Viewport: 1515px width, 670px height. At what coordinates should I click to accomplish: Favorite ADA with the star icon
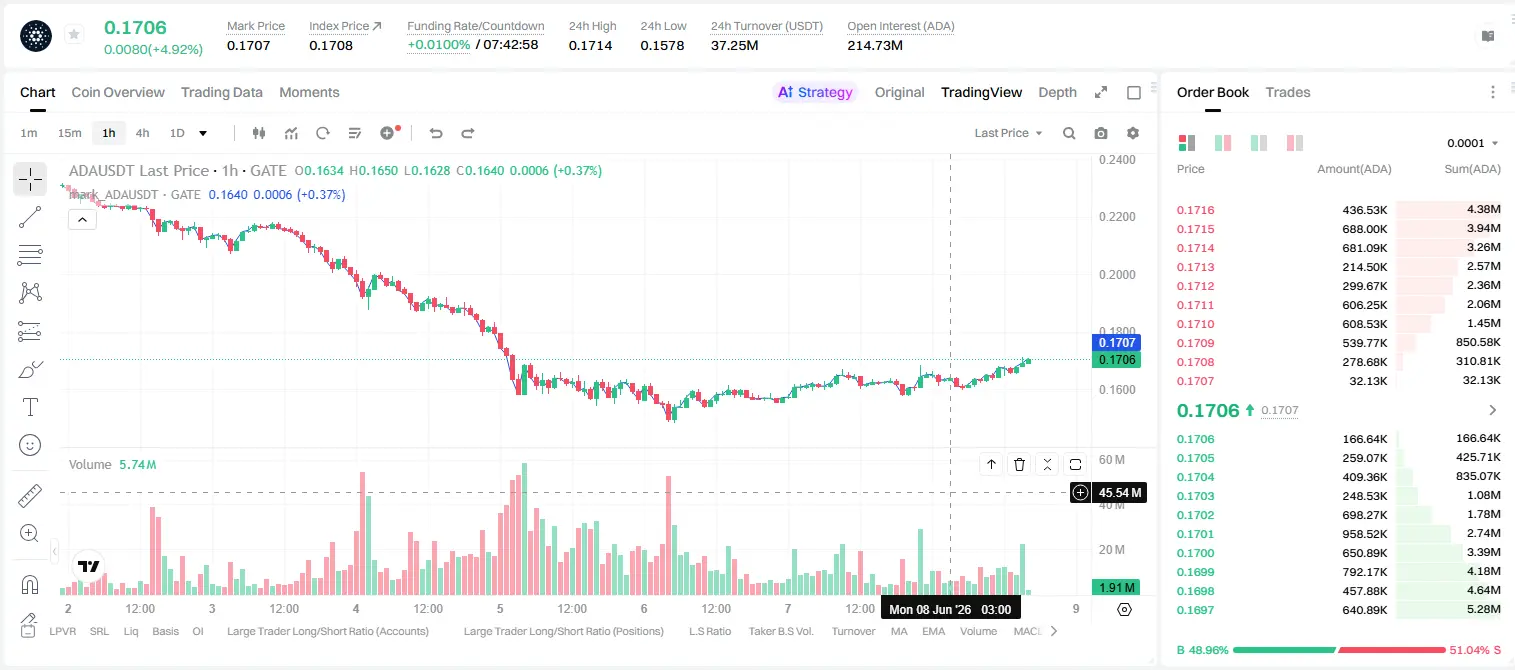click(x=74, y=35)
